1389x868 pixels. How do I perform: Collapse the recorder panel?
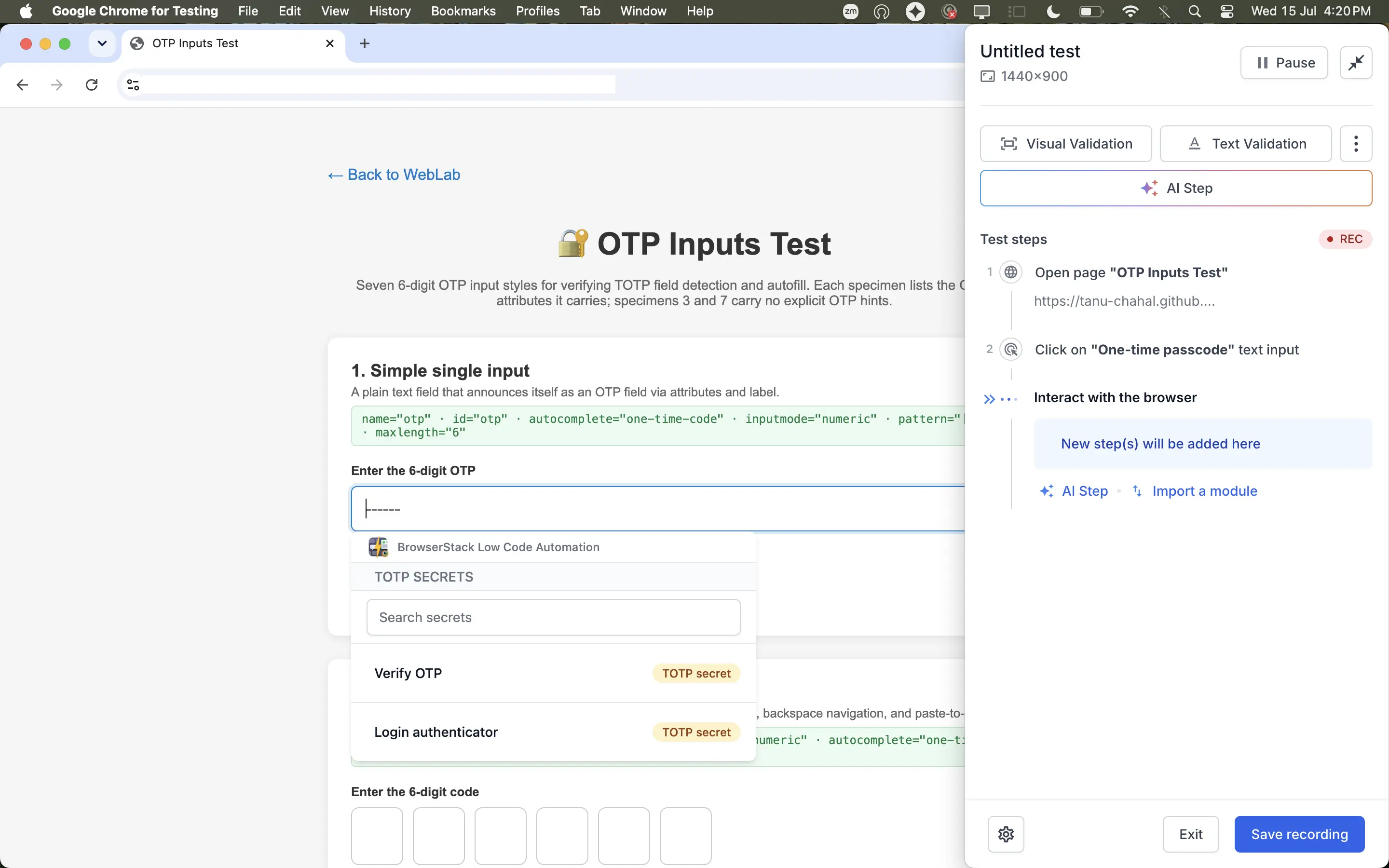1356,63
